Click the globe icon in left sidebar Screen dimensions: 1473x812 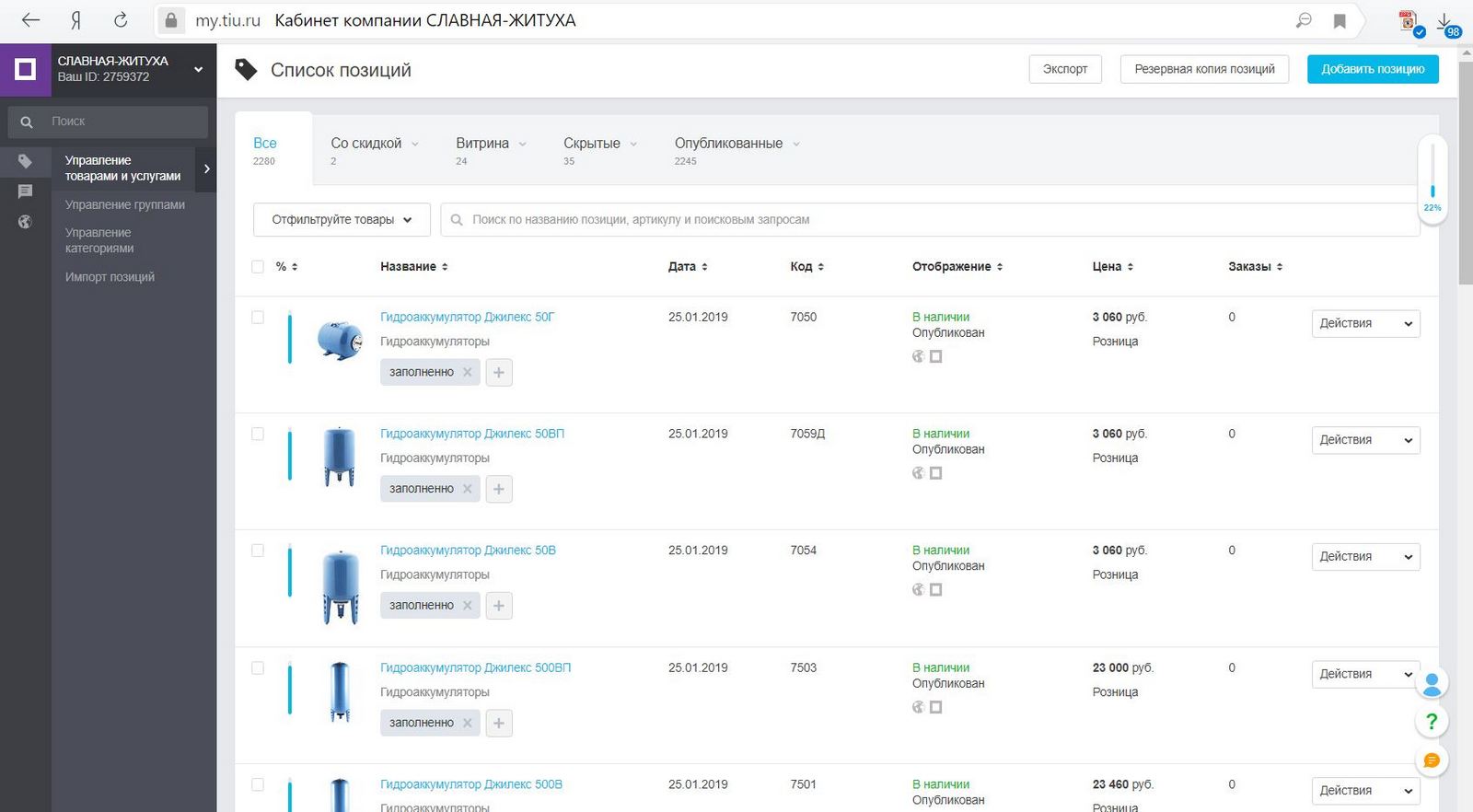pyautogui.click(x=25, y=222)
